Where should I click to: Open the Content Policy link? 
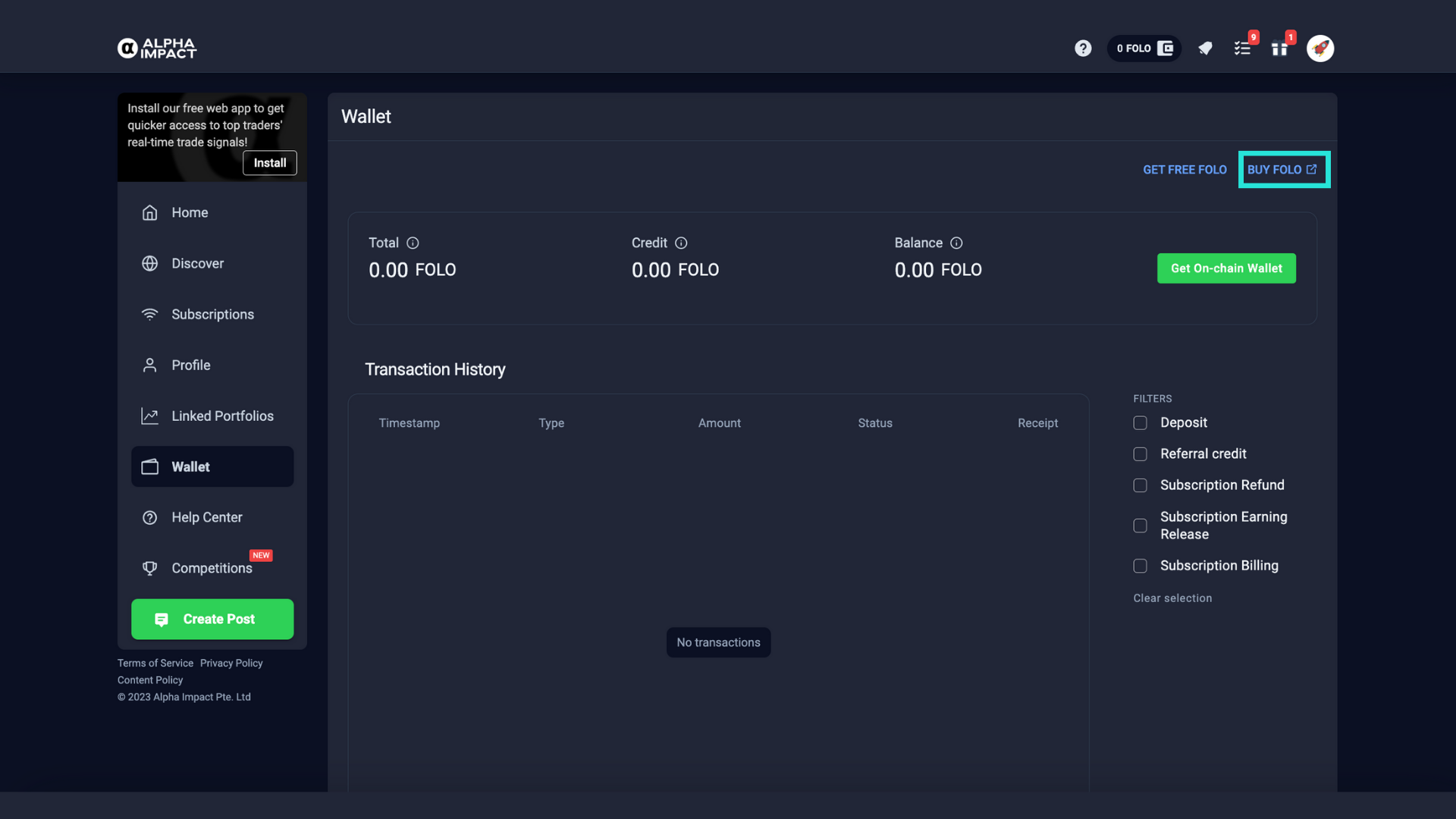click(150, 680)
